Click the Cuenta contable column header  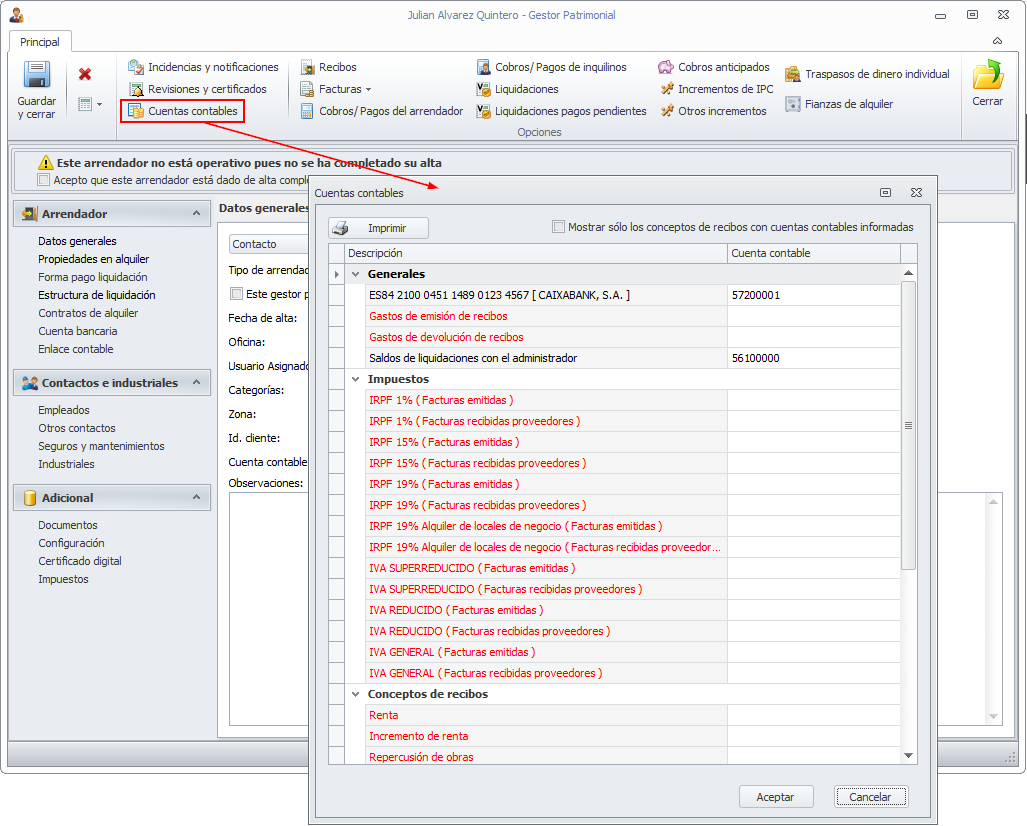pos(814,253)
